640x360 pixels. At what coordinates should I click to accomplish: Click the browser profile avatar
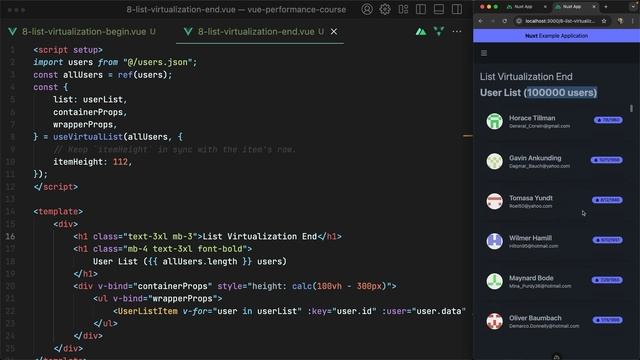pos(620,21)
